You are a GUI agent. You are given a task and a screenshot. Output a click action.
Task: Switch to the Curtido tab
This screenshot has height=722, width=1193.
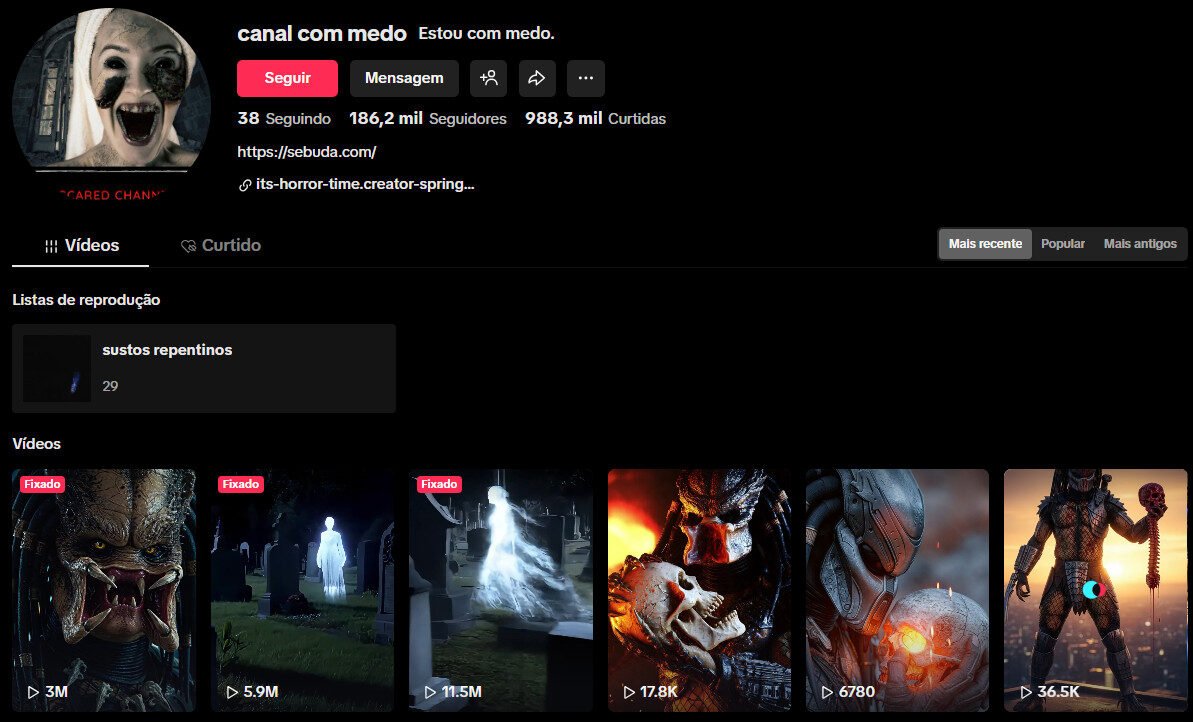pyautogui.click(x=221, y=244)
